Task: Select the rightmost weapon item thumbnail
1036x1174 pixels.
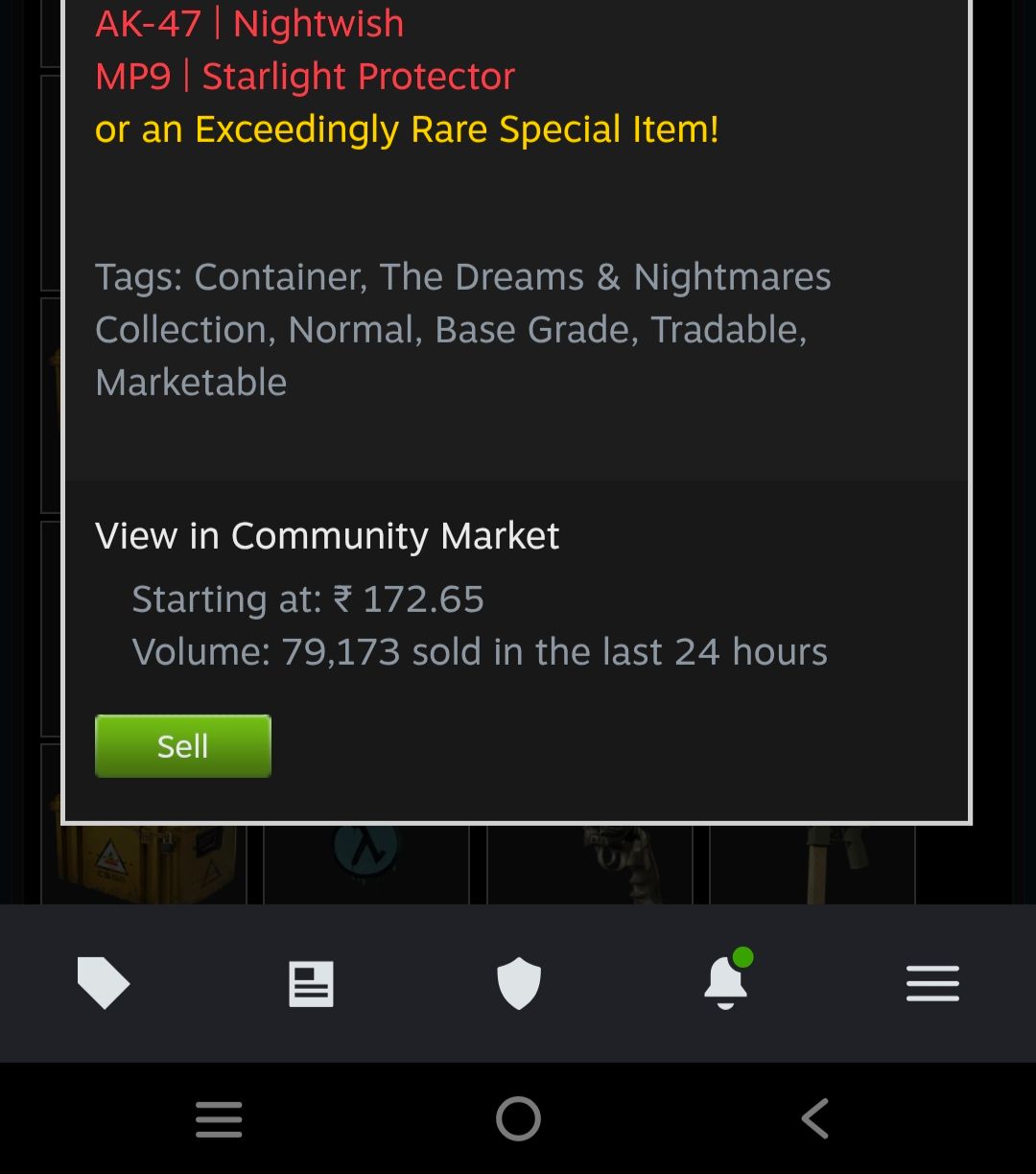Action: click(812, 864)
